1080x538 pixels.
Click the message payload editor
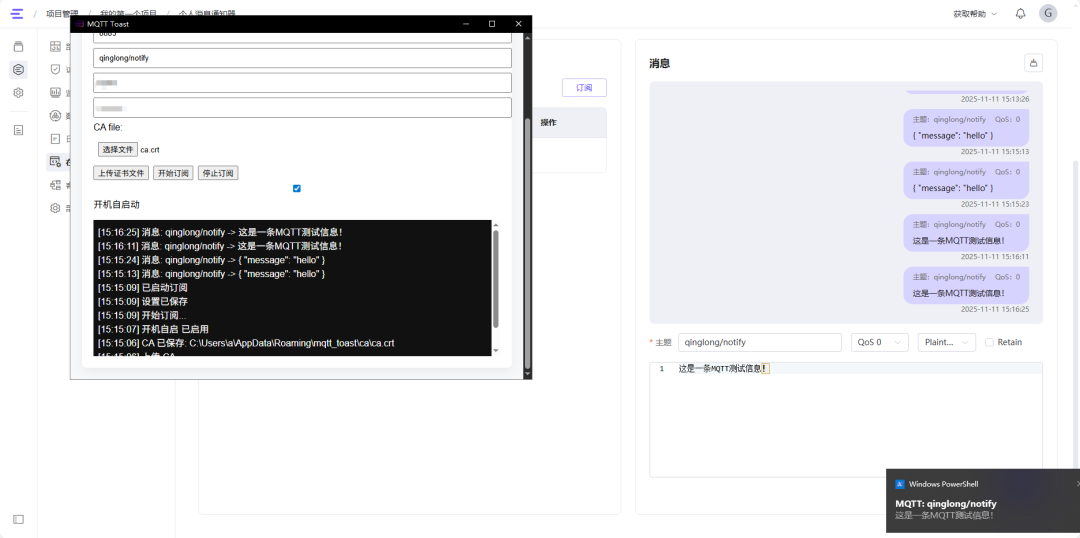click(846, 420)
